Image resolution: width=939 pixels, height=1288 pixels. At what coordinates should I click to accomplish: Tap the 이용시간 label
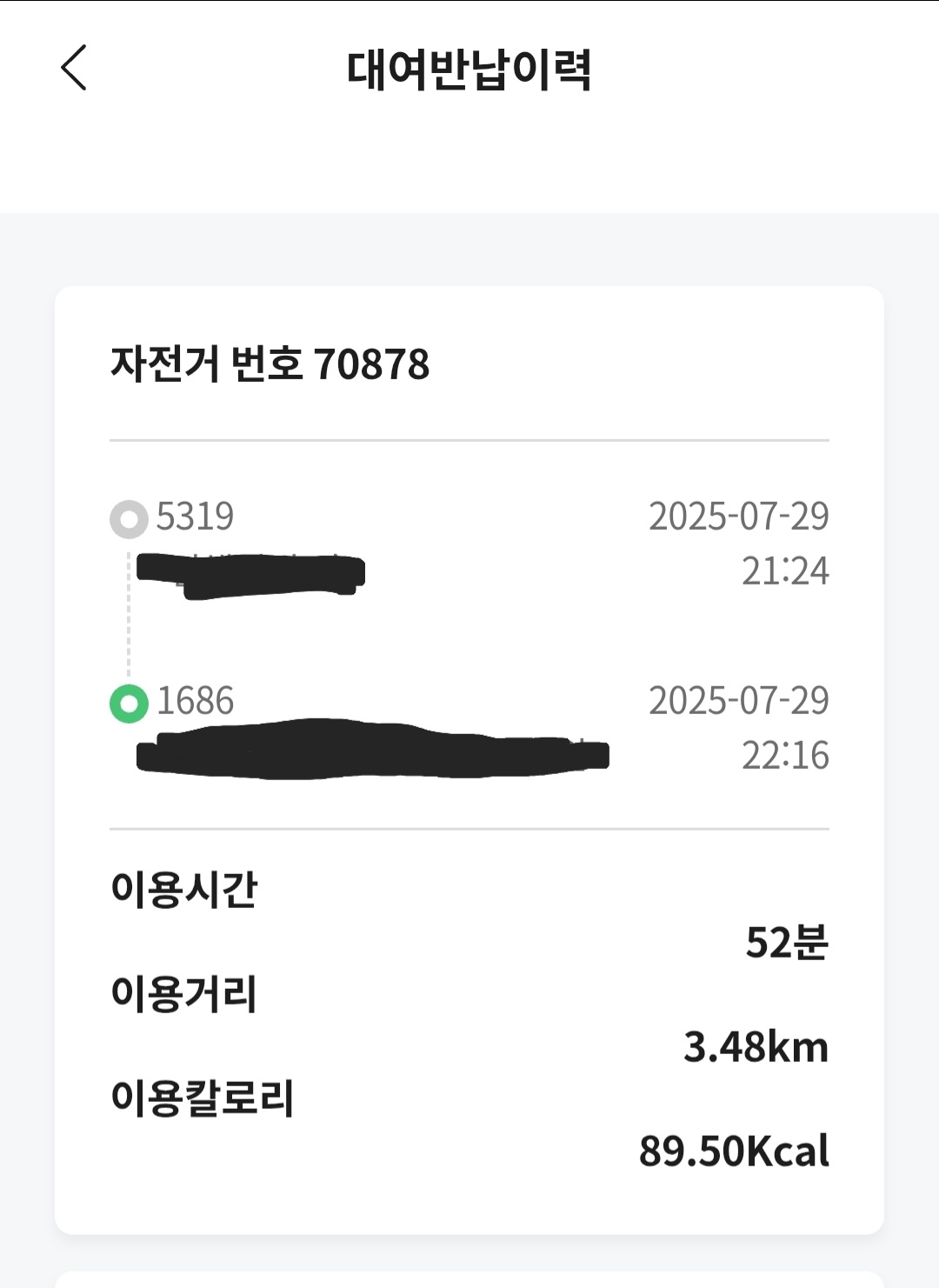(184, 889)
